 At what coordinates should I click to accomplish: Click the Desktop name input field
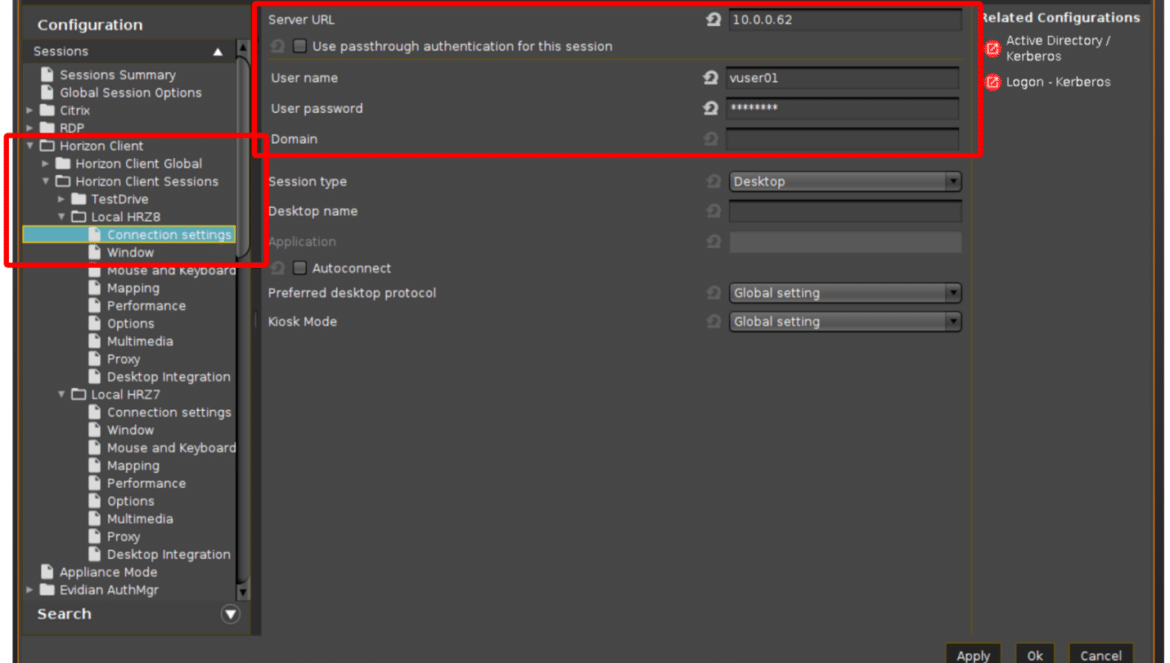tap(845, 211)
